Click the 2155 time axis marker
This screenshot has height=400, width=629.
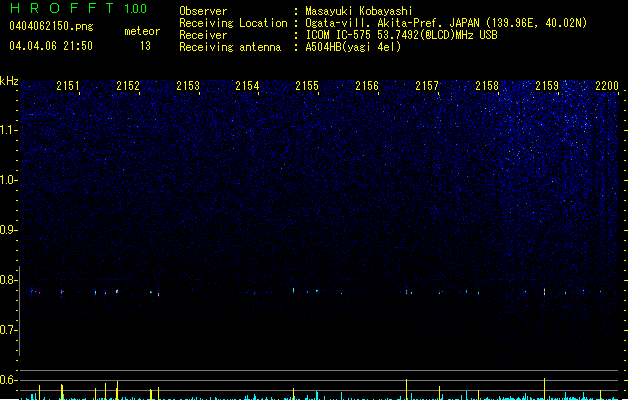tap(307, 86)
